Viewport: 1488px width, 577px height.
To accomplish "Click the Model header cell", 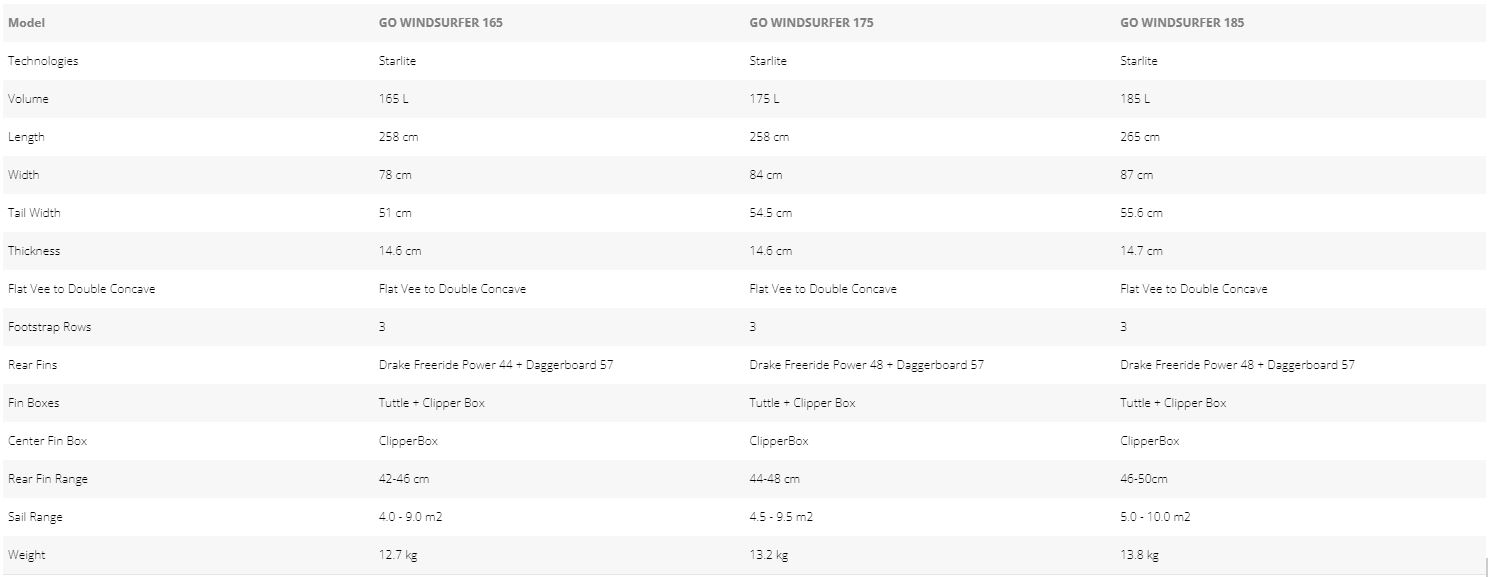I will [26, 23].
